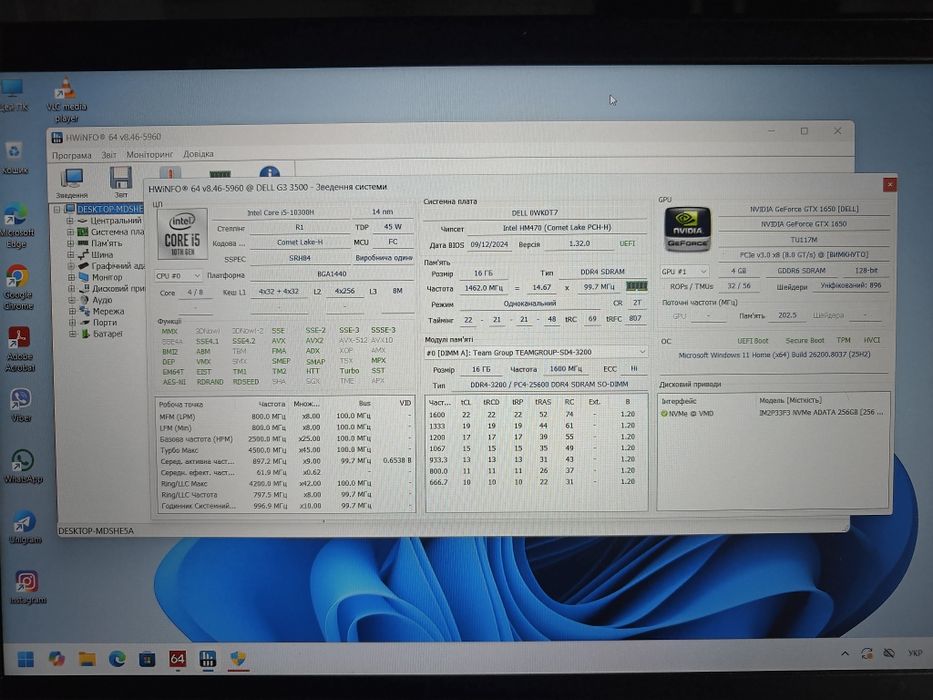The height and width of the screenshot is (700, 933).
Task: Click the Турбо Макс operating point row
Action: (284, 450)
